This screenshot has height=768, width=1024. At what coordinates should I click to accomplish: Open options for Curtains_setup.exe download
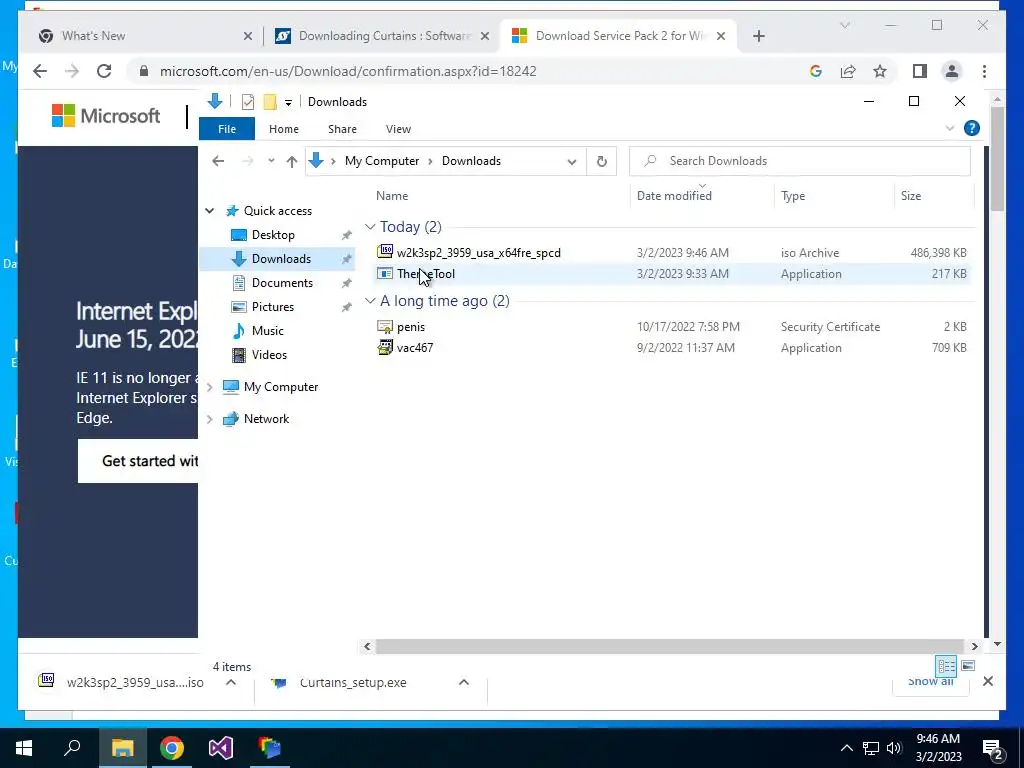coord(464,682)
